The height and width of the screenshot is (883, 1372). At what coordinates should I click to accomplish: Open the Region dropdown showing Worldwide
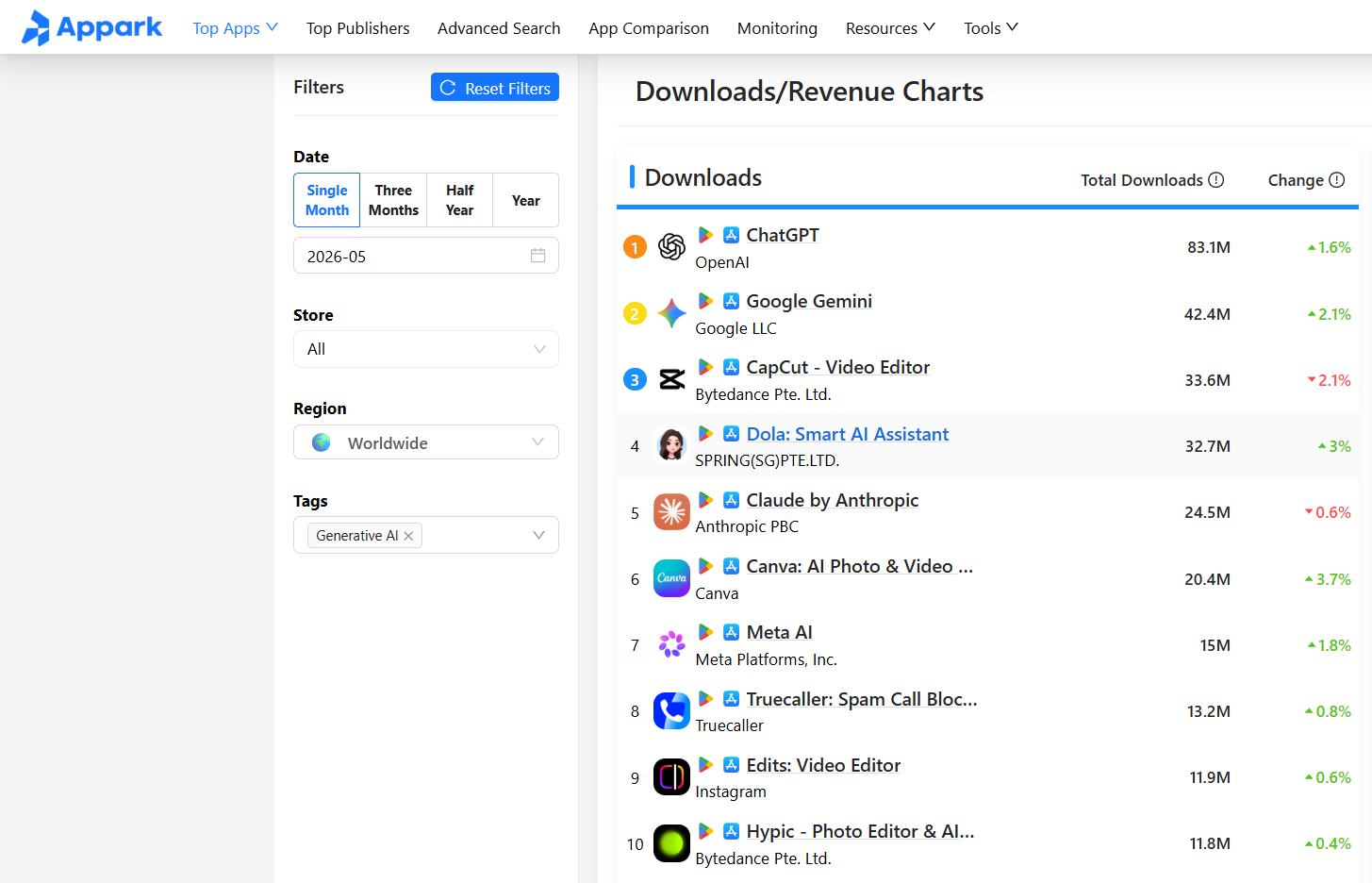(426, 442)
